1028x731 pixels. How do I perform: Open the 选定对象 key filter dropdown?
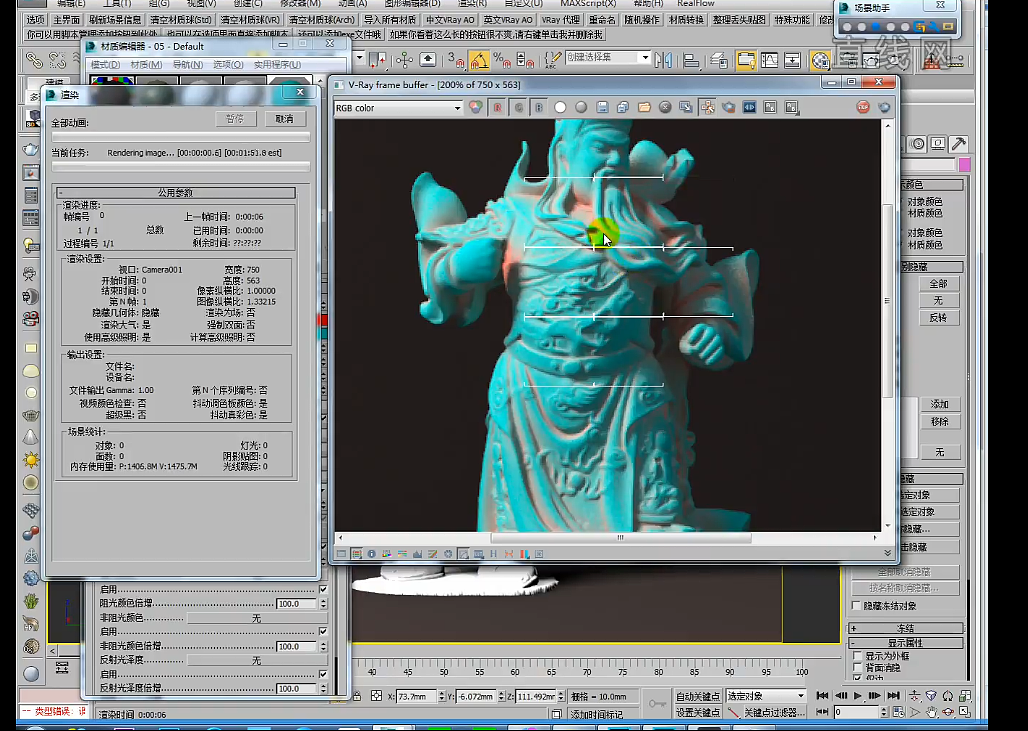[x=765, y=696]
